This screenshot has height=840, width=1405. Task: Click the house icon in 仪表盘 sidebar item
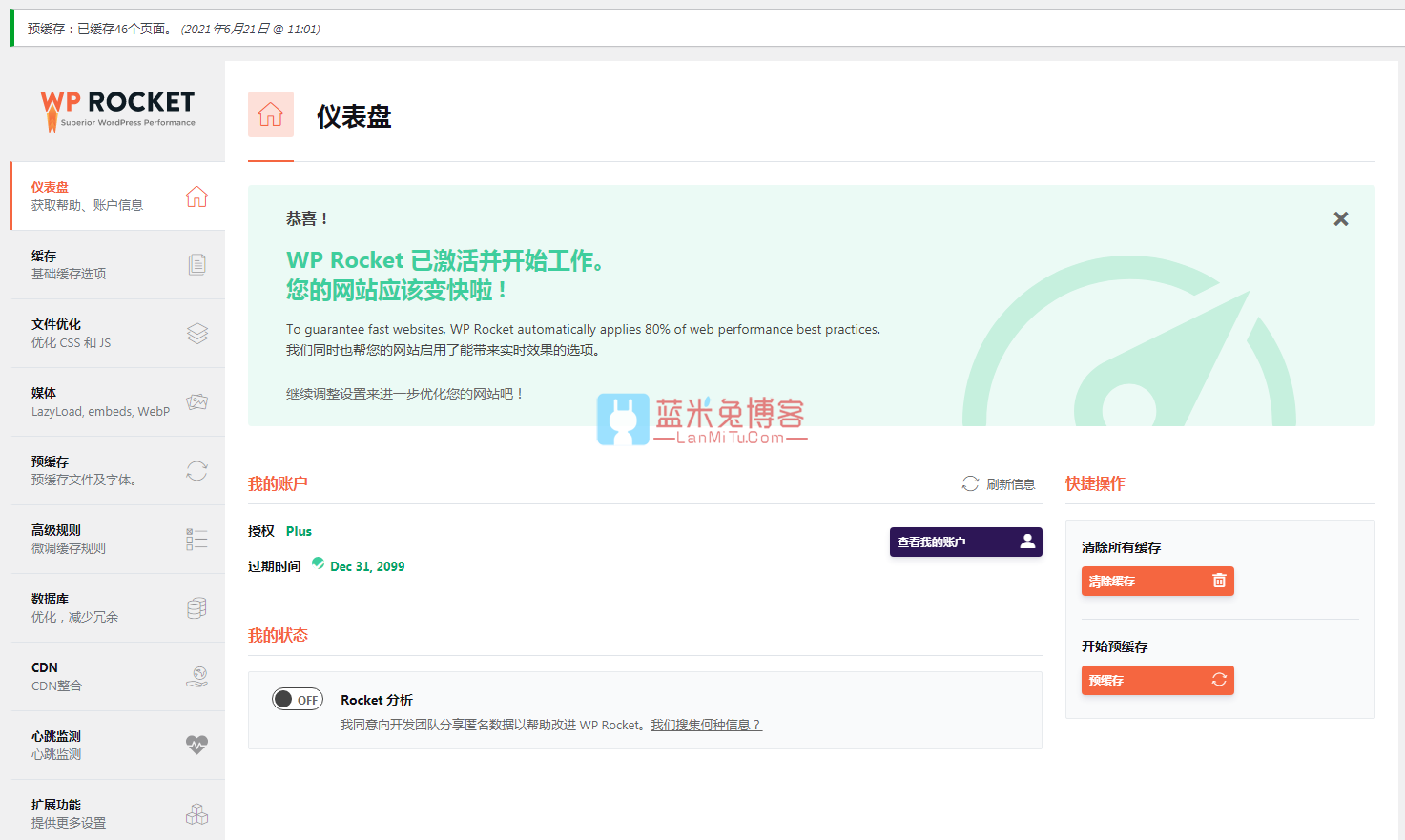196,196
